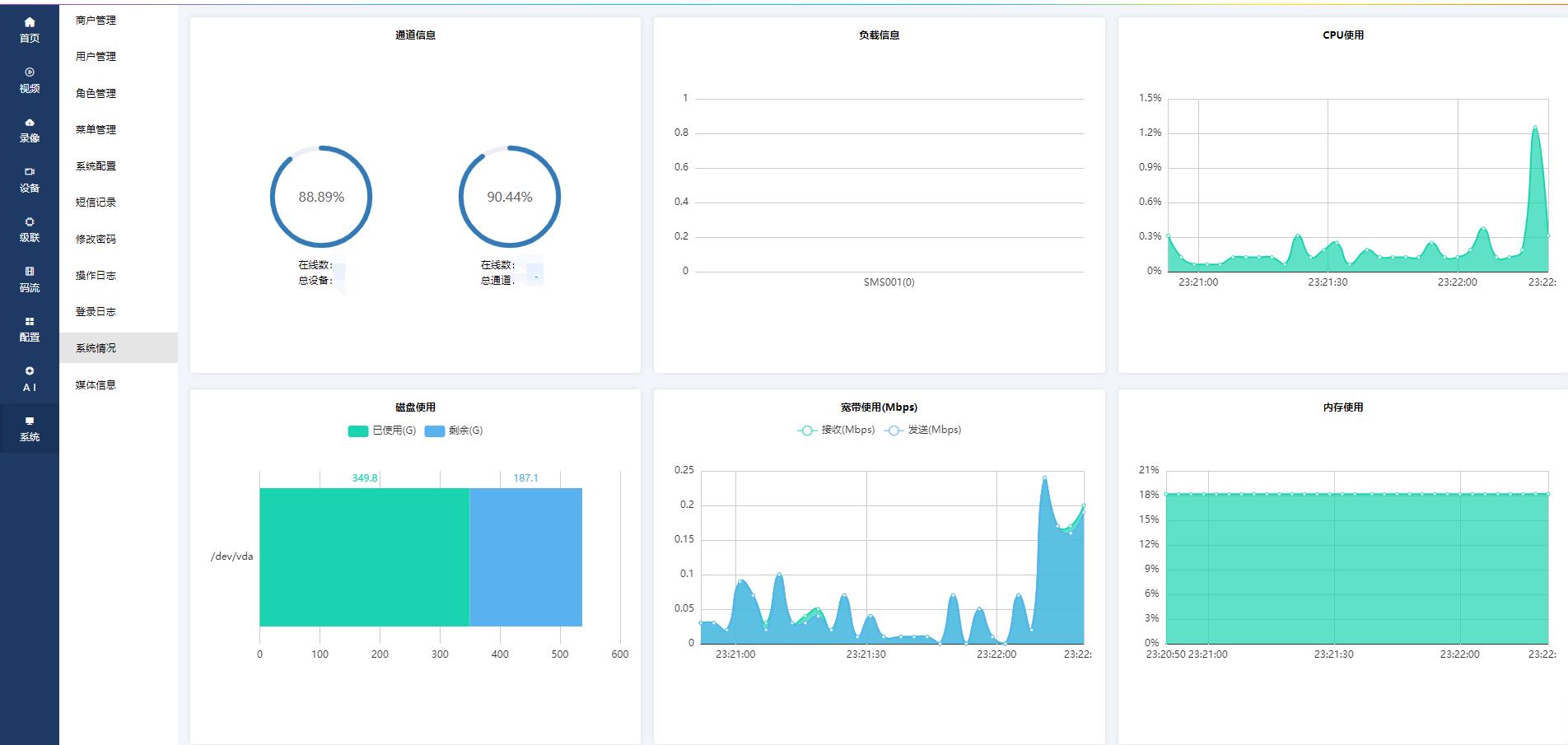
Task: Open the 级联 cascade icon
Action: [30, 222]
